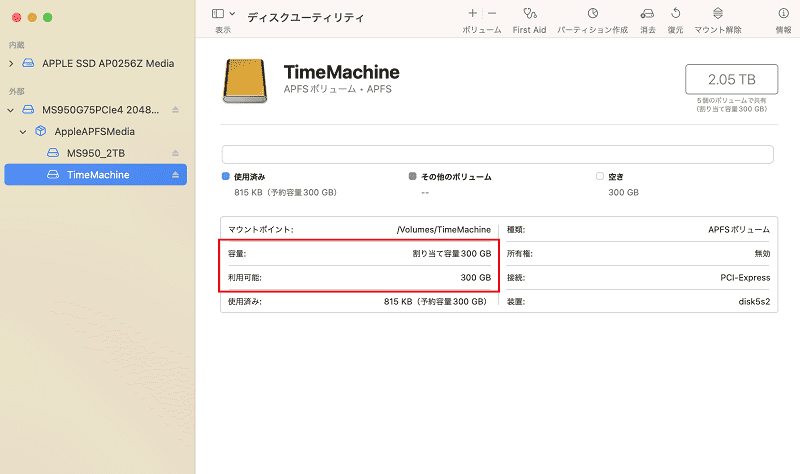
Task: Open the sidebar view toggle icon
Action: coord(218,14)
